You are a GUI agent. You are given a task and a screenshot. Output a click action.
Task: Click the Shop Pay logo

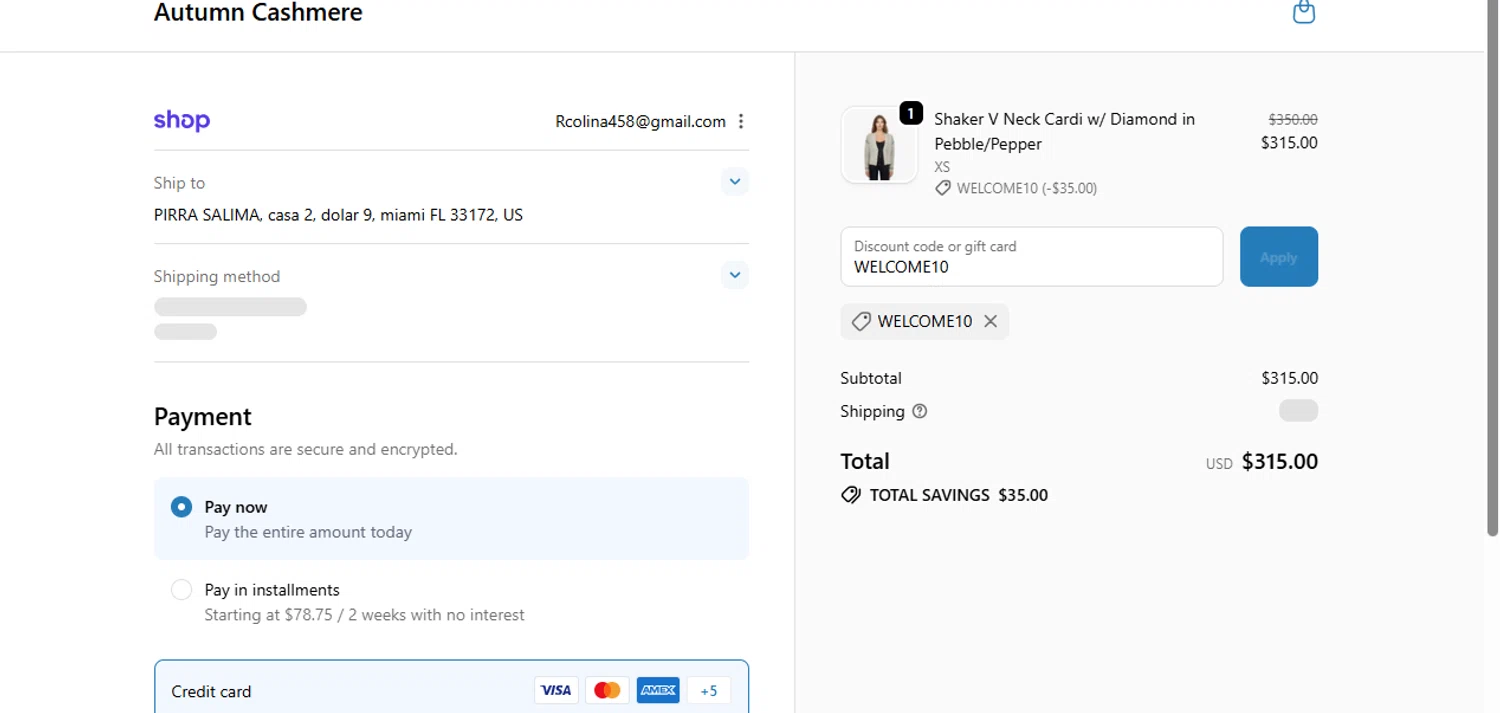point(182,121)
